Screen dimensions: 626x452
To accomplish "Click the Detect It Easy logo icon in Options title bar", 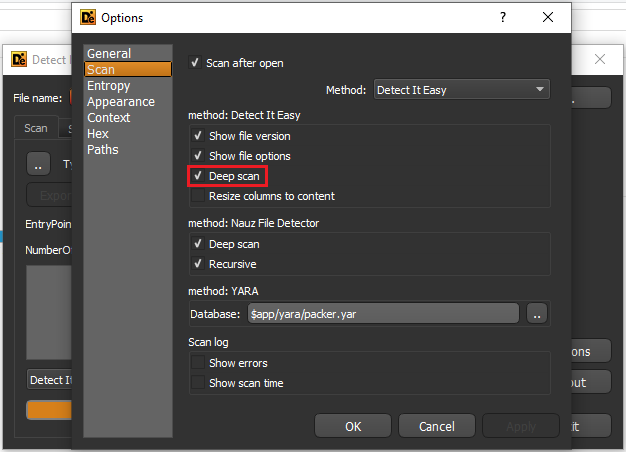I will [87, 17].
